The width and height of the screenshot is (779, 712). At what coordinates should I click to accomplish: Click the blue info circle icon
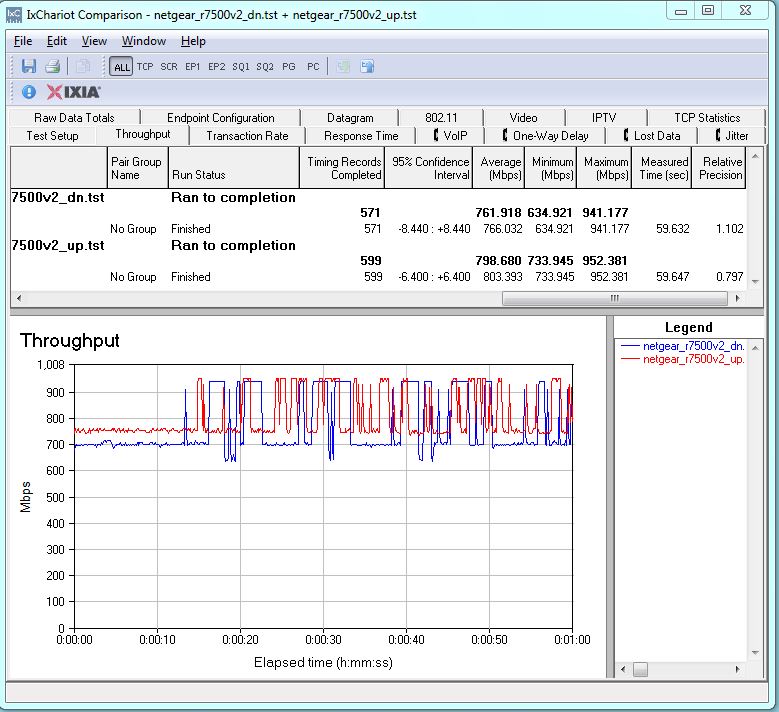pyautogui.click(x=29, y=92)
